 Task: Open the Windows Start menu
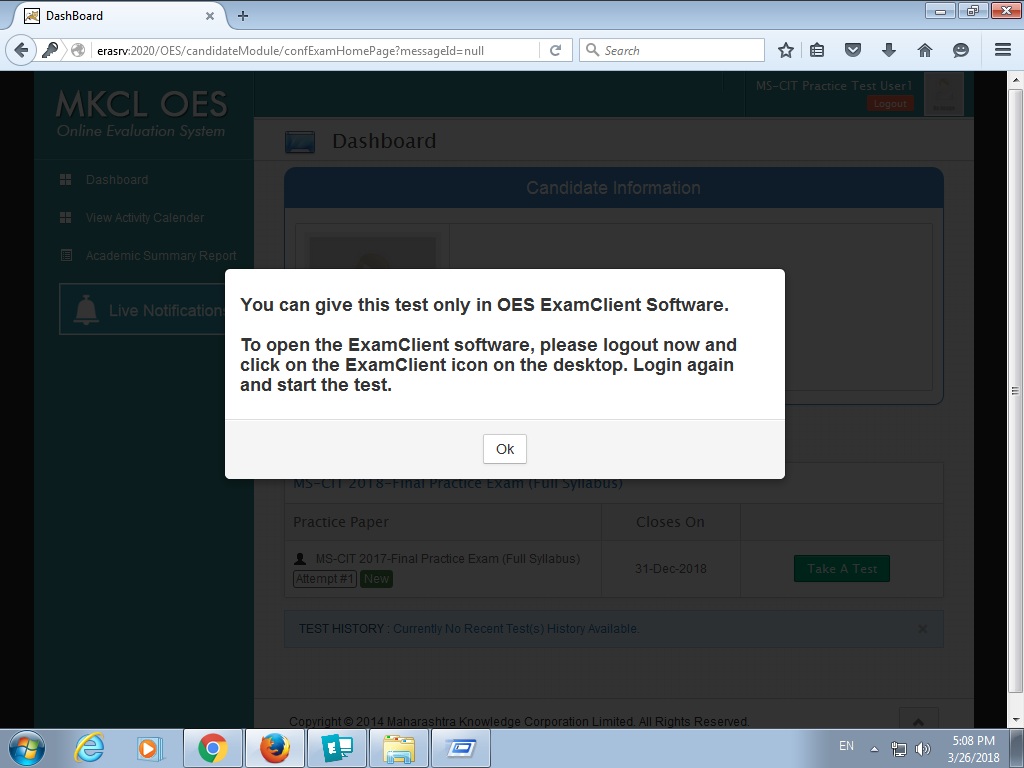(27, 748)
